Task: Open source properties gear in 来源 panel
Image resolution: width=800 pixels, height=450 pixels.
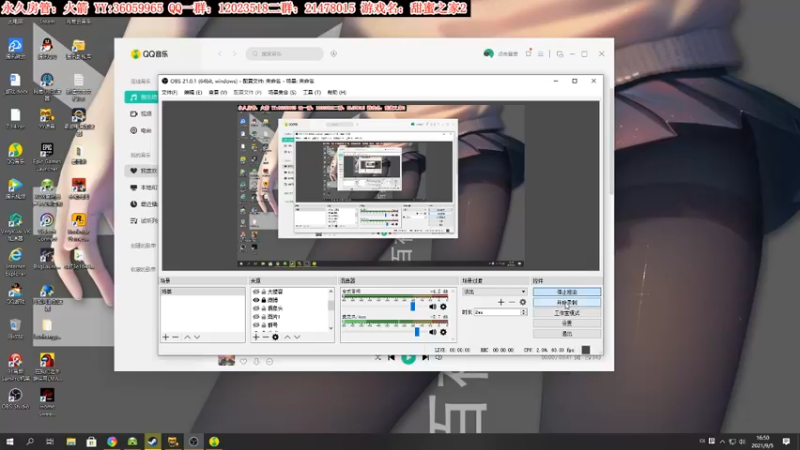Action: click(276, 337)
